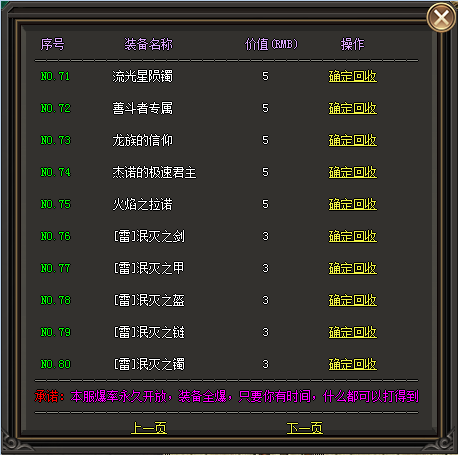
Task: Select the NO.80 row number
Action: tap(55, 364)
